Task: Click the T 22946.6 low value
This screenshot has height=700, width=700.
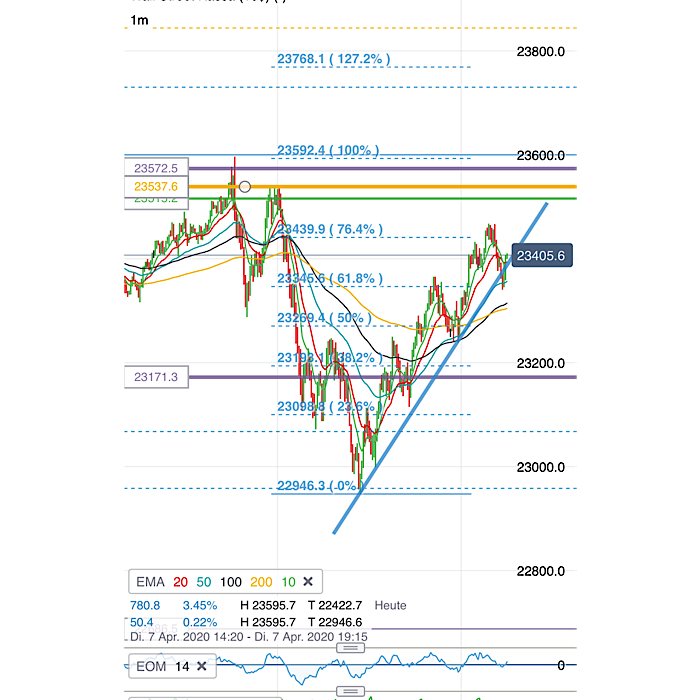Action: [x=335, y=622]
